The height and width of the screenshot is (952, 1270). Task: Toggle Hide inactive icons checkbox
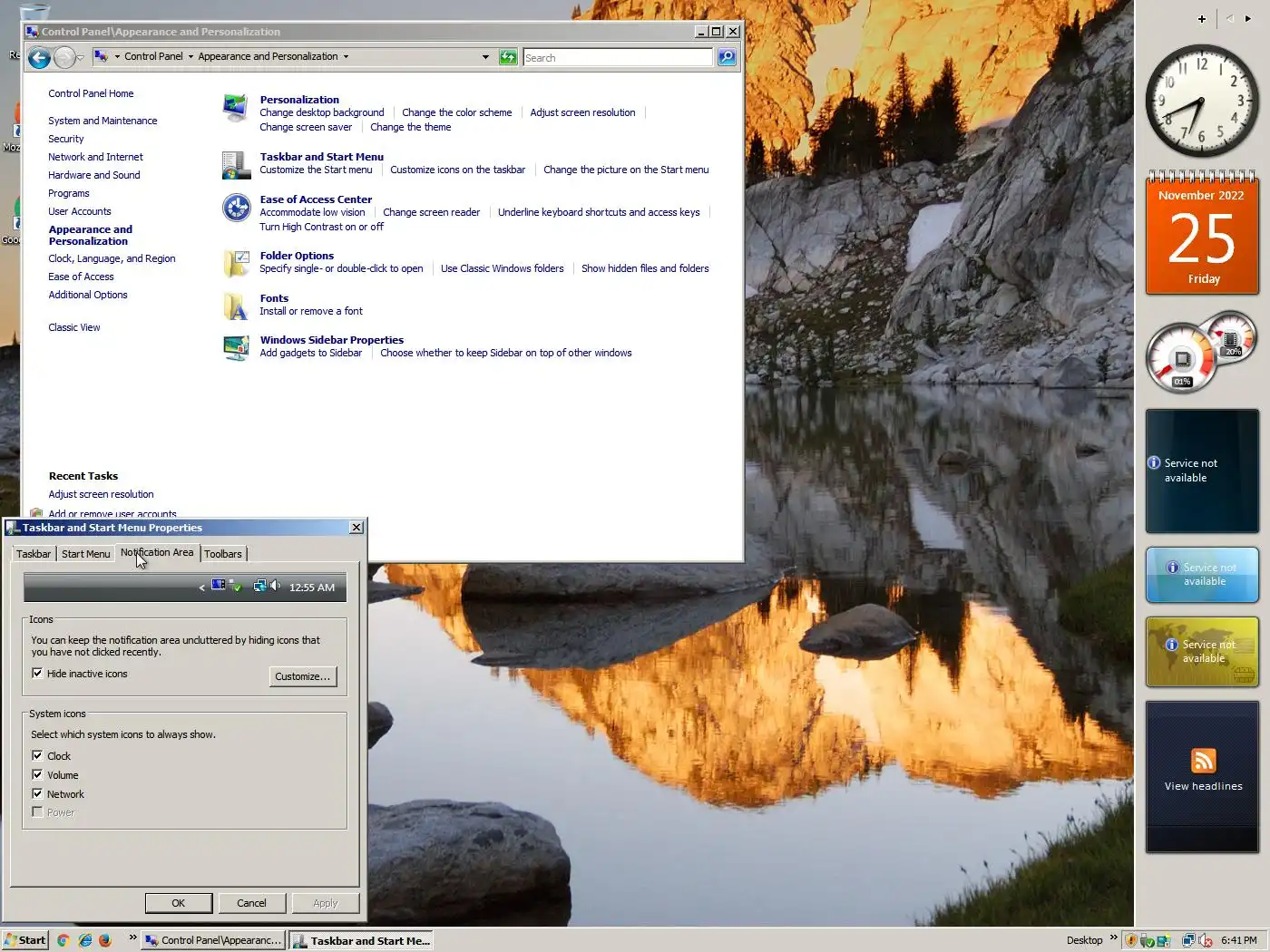pos(37,673)
